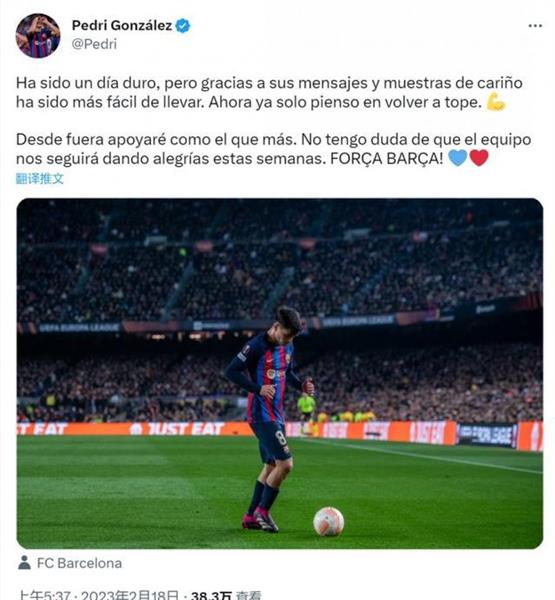The image size is (555, 600).
Task: Click the blue verified badge
Action: [183, 26]
